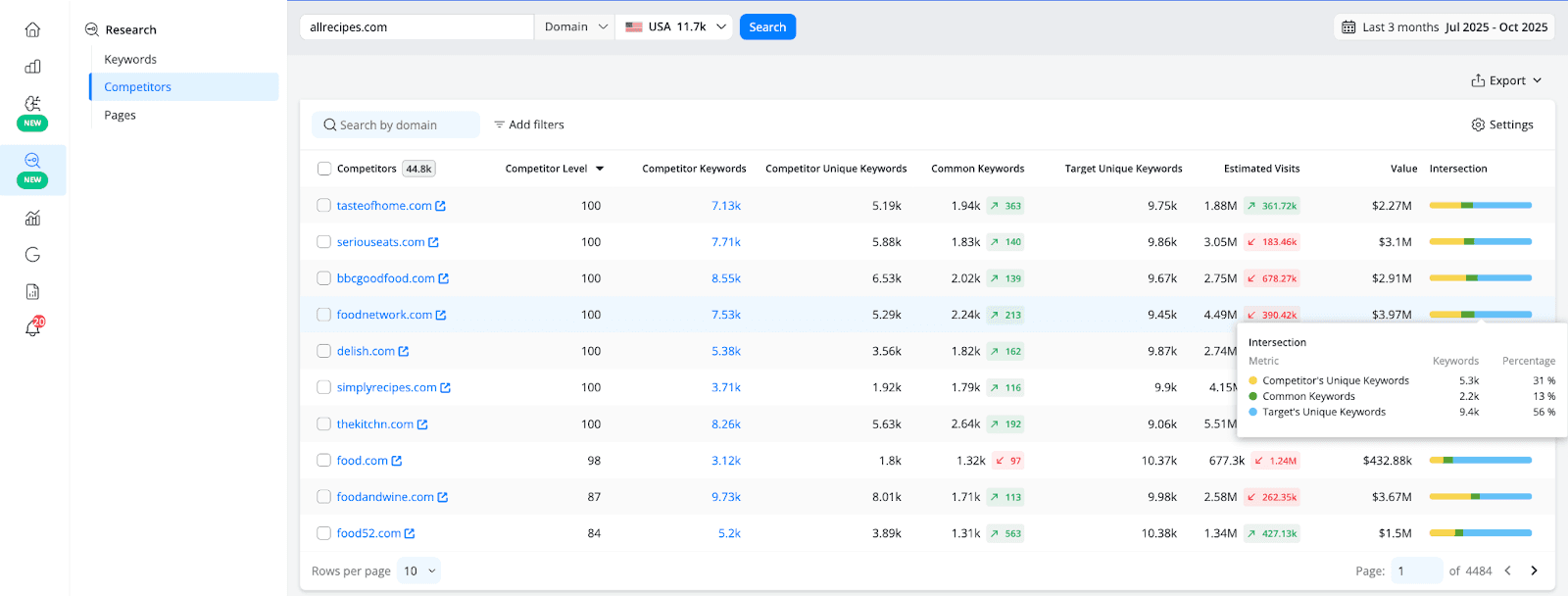Click the Common Keywords column header
Screen dimensions: 1568x596
pos(977,169)
